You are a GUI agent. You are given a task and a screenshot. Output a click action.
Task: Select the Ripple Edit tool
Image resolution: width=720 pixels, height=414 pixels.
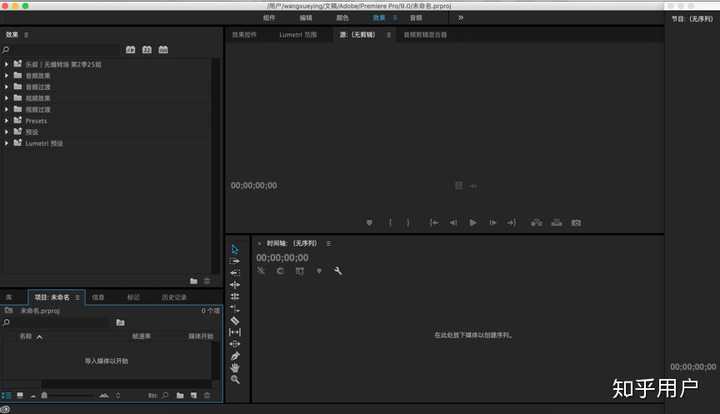pyautogui.click(x=235, y=285)
